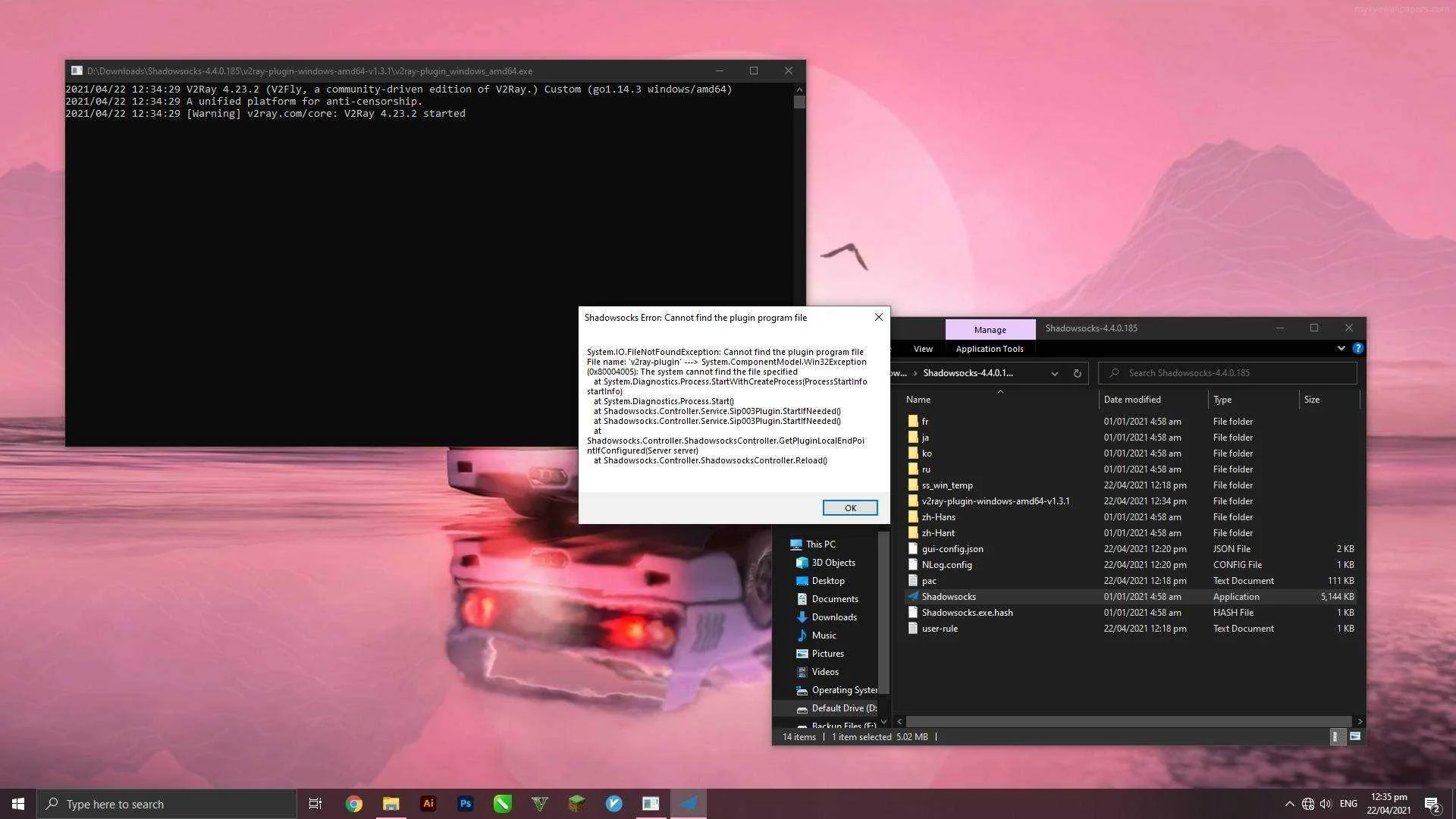The width and height of the screenshot is (1456, 819).
Task: Select the zh-Hans folder icon
Action: click(913, 517)
